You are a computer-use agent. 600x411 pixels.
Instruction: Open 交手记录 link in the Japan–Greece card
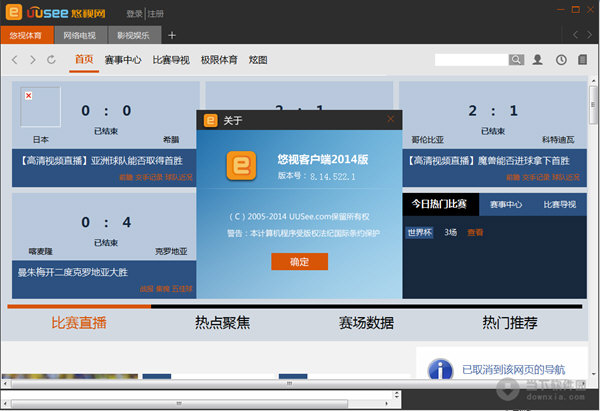pyautogui.click(x=149, y=178)
